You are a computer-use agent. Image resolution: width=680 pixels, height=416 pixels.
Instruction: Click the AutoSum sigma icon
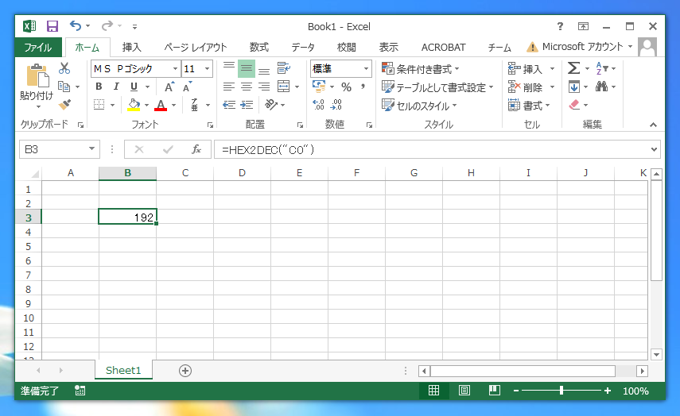pyautogui.click(x=573, y=68)
